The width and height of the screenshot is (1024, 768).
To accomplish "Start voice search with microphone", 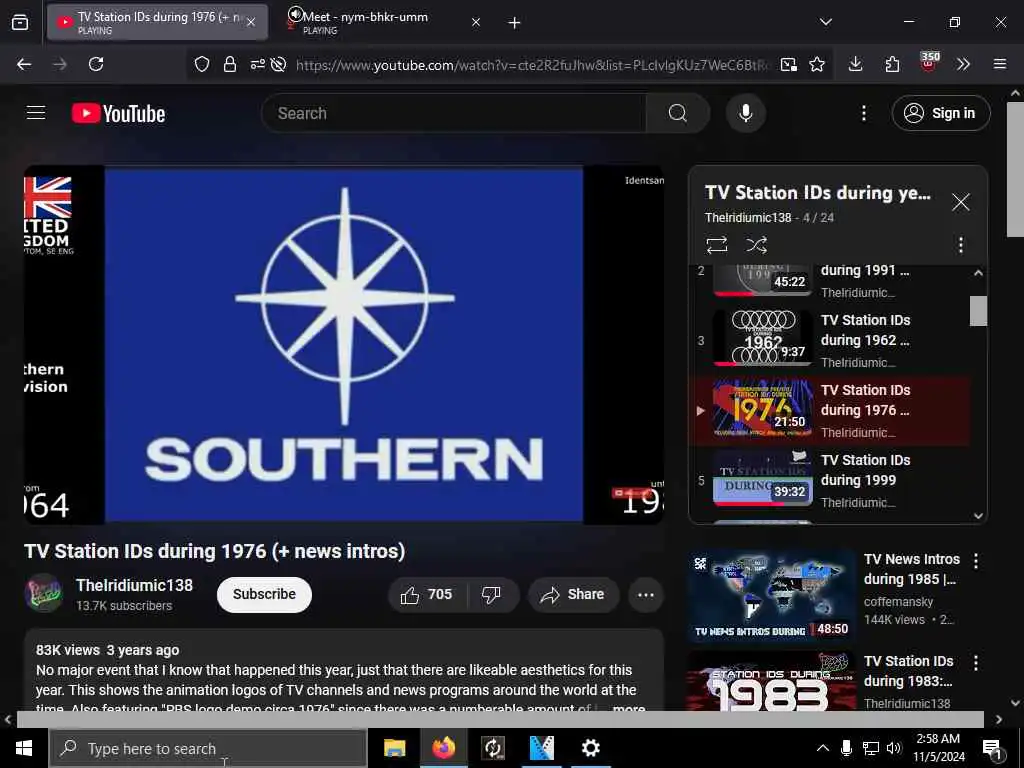I will 745,113.
